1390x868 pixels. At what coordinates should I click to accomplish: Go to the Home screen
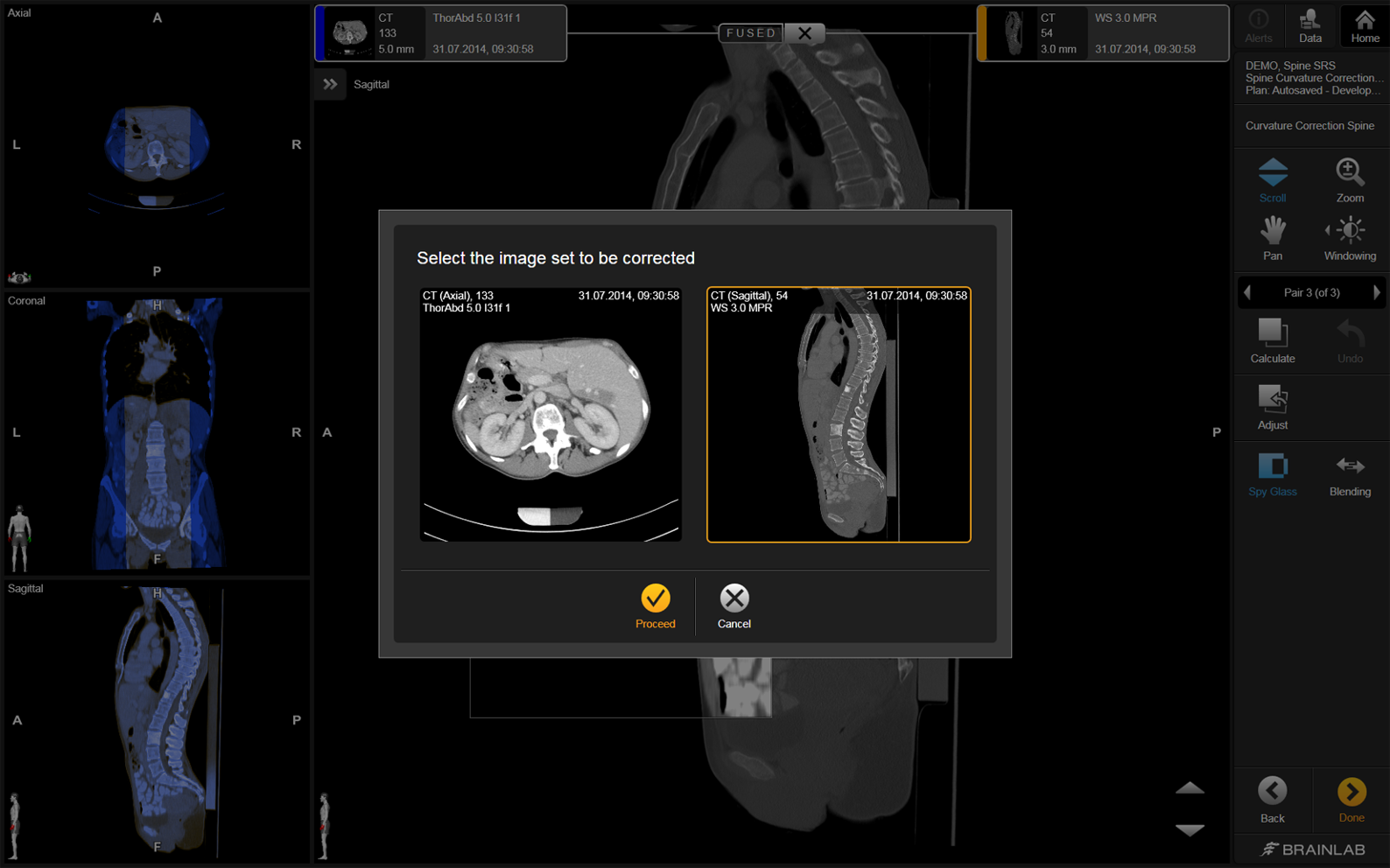(1364, 25)
